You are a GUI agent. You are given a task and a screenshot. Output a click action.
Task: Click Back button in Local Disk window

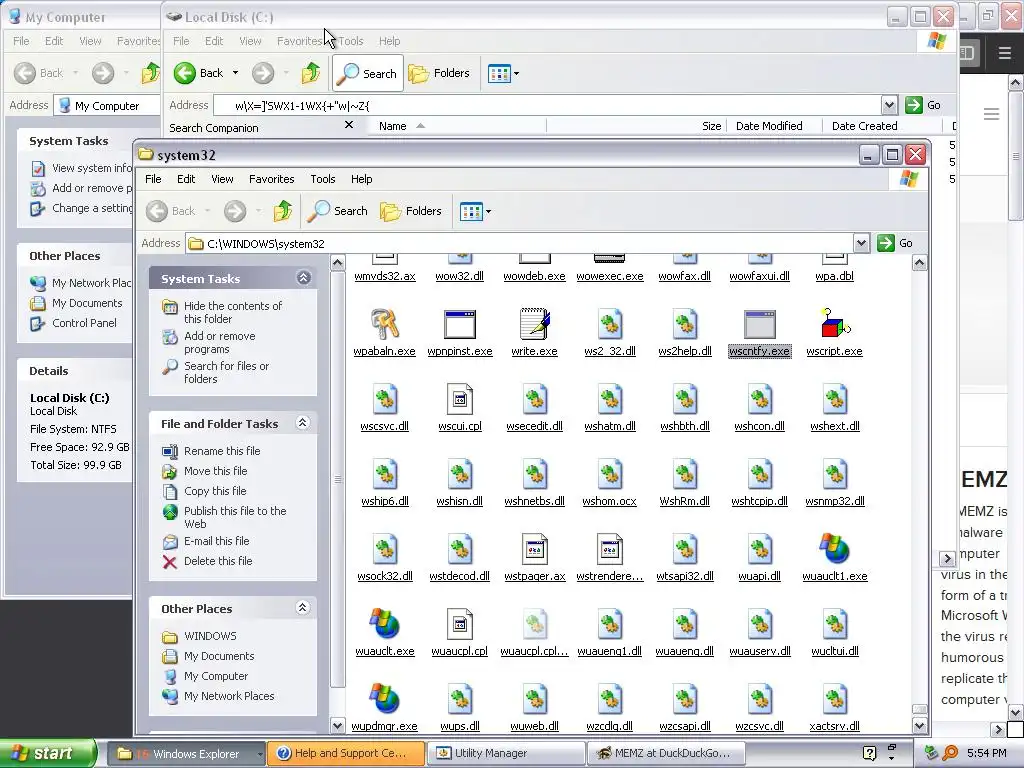(x=199, y=73)
